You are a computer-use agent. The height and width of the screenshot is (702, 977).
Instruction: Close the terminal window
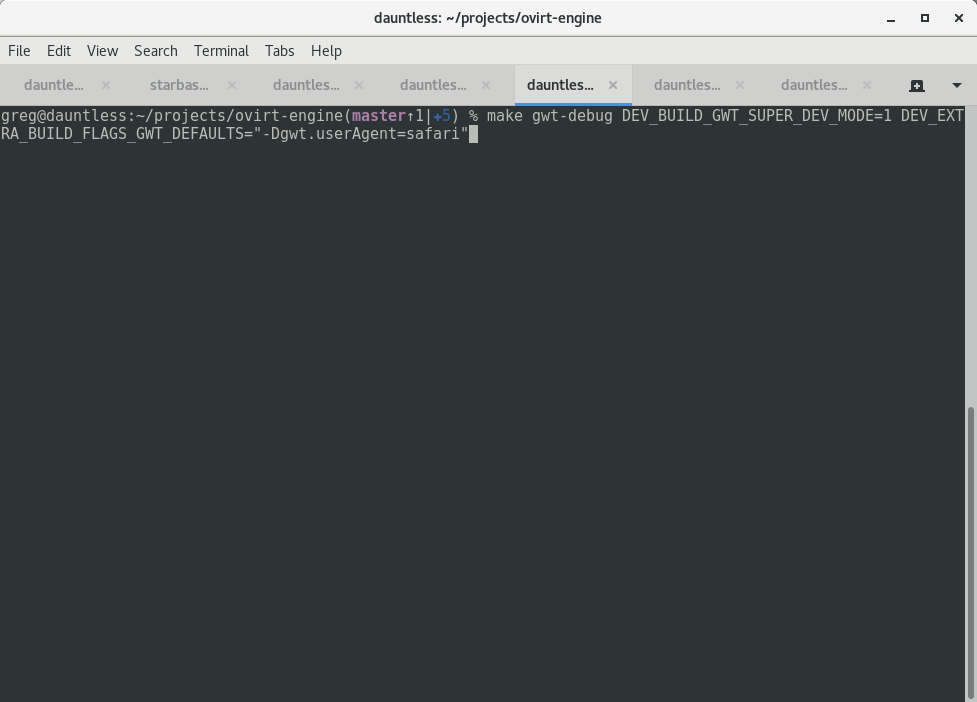coord(957,18)
